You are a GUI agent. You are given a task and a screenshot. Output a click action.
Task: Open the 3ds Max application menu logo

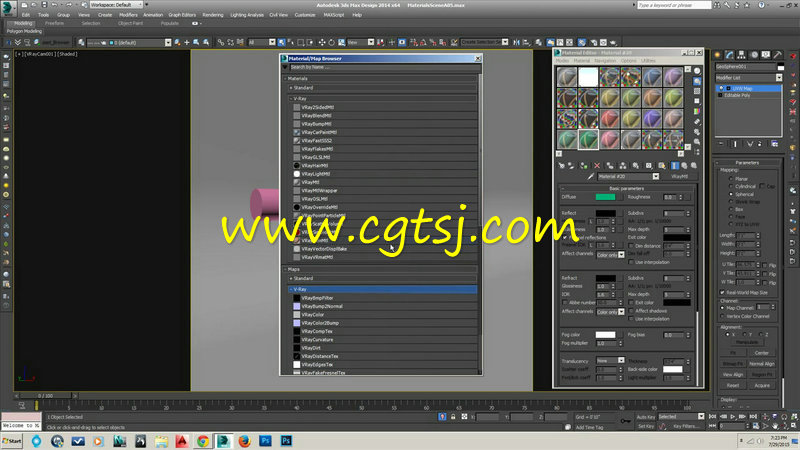7,8
